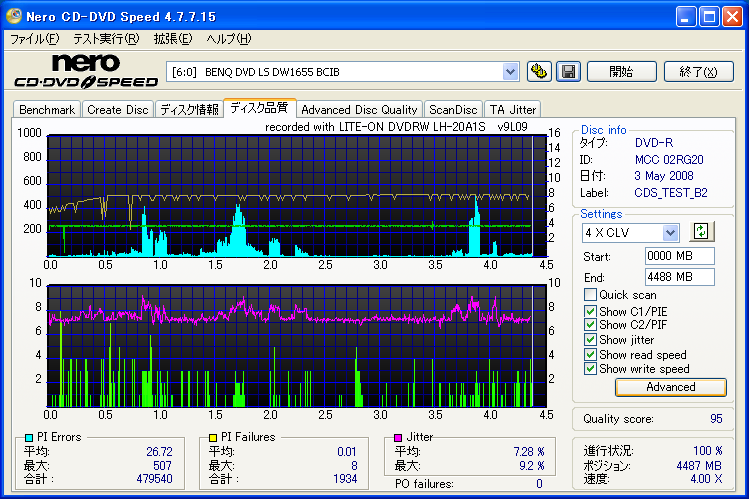Viewport: 749px width, 499px height.
Task: Expand the 4 X CLV speed dropdown
Action: click(670, 232)
